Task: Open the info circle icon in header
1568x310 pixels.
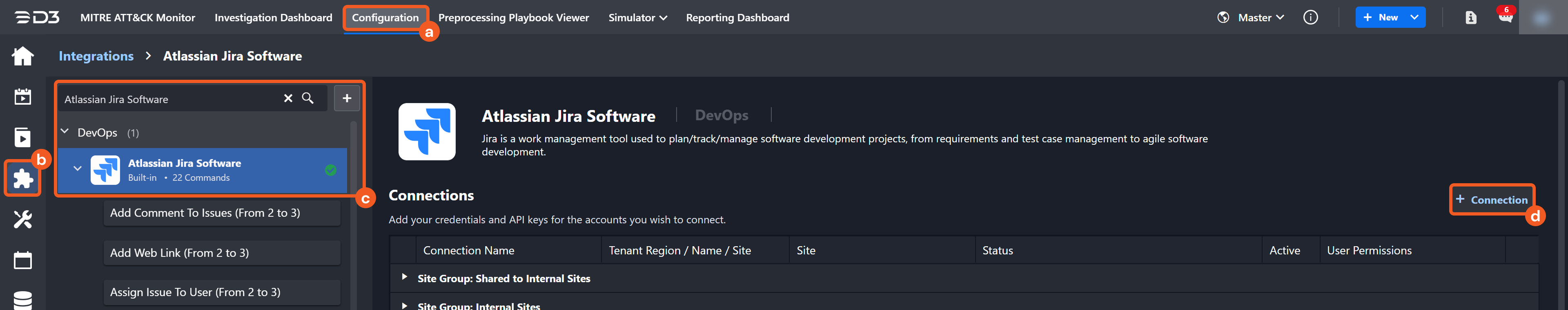Action: point(1310,18)
